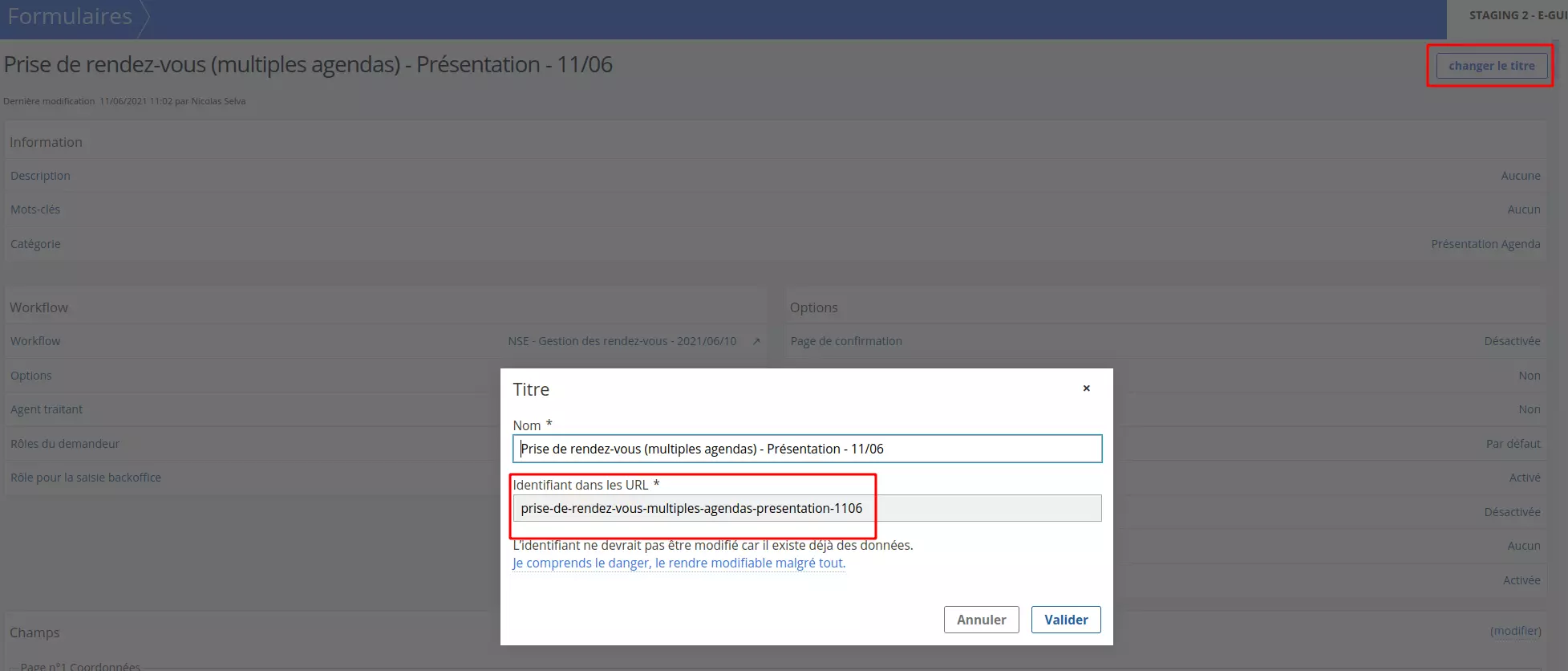Click the page title heading
Image resolution: width=1568 pixels, height=671 pixels.
pyautogui.click(x=308, y=64)
